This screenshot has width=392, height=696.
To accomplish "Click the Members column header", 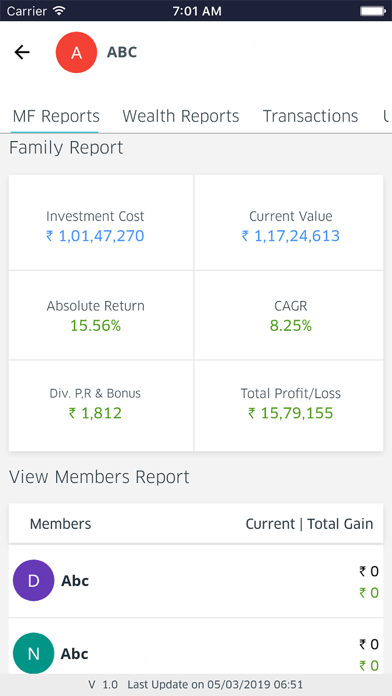I will tap(60, 524).
